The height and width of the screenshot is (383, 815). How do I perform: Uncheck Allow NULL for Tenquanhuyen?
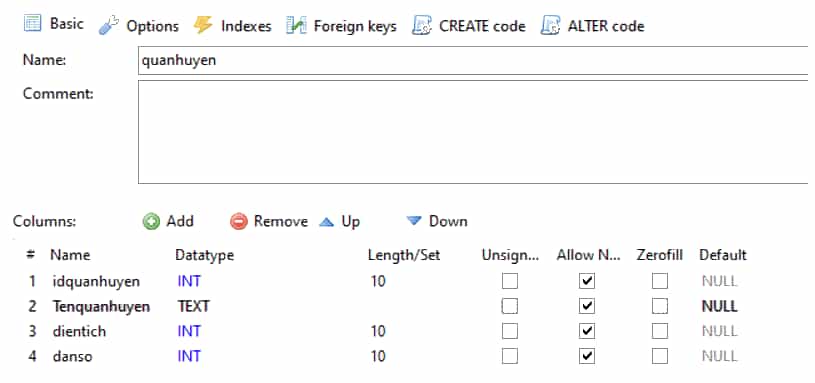[x=587, y=307]
